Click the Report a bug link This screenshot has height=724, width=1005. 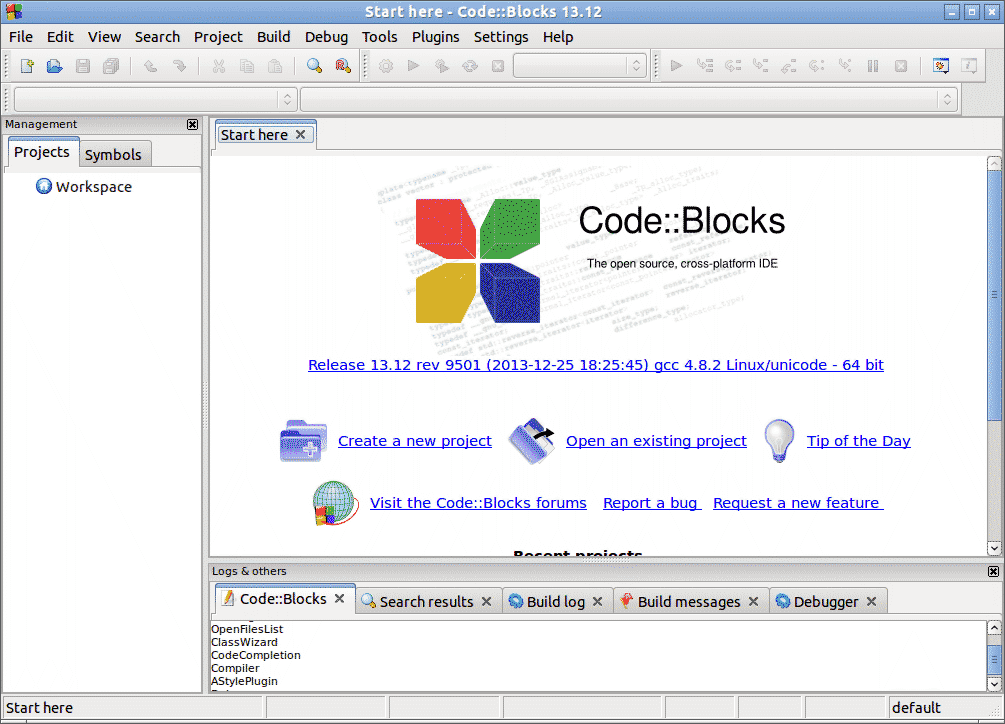(650, 503)
